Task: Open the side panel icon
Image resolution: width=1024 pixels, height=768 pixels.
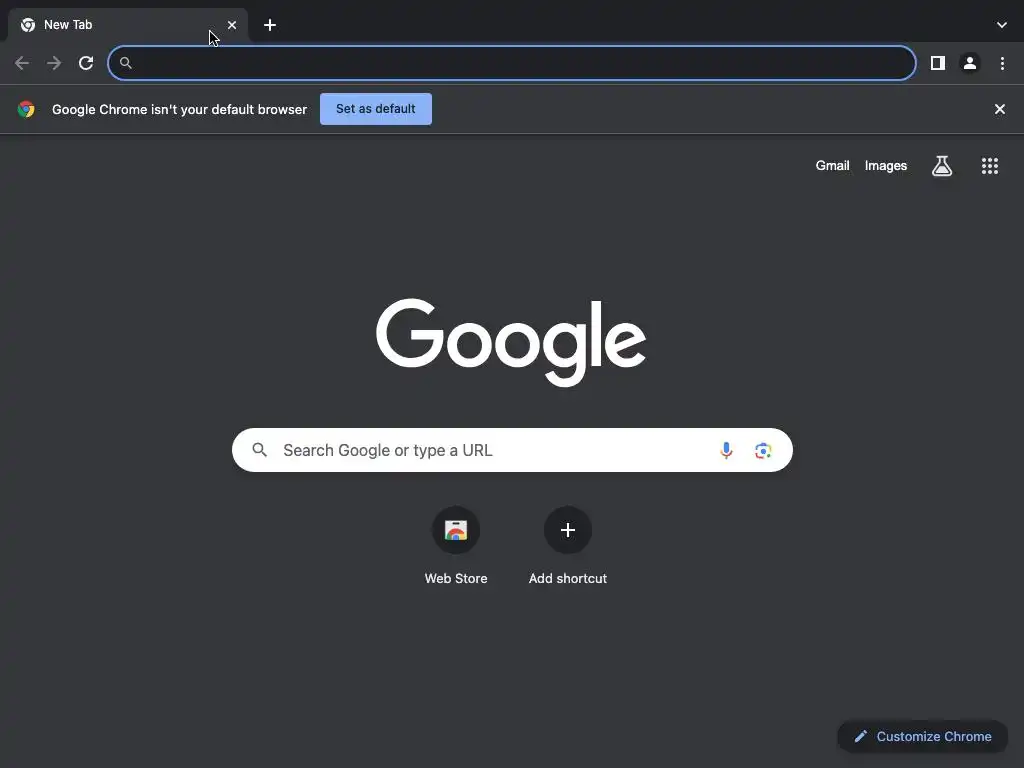Action: tap(938, 63)
